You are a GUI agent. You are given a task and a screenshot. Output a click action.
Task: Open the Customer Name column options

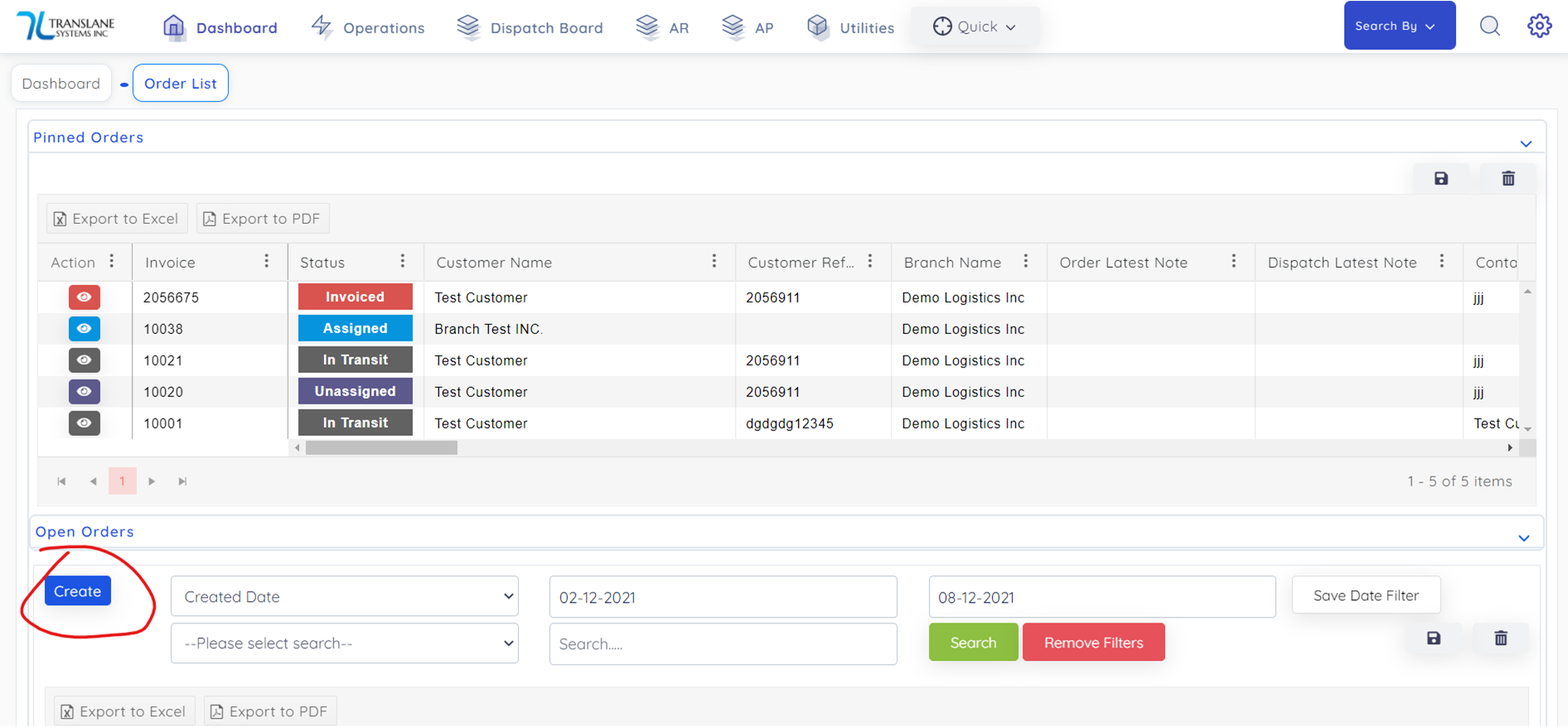(714, 262)
